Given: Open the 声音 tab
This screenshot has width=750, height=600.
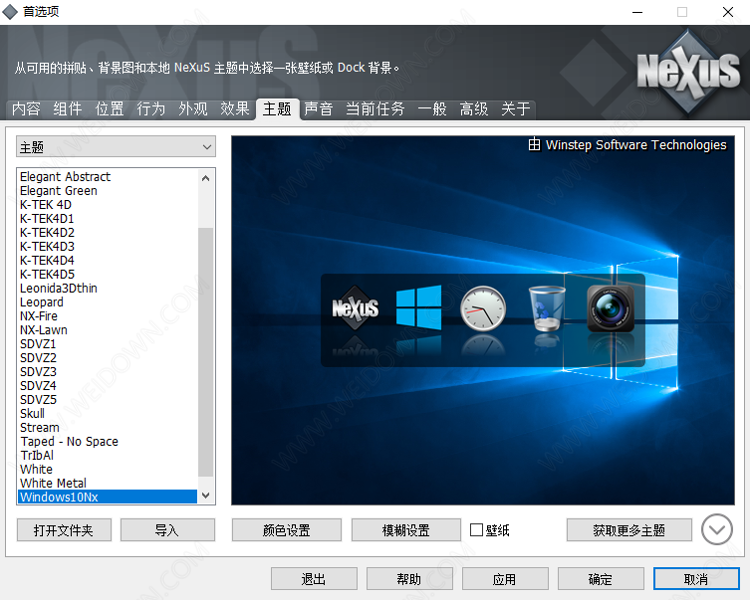Looking at the screenshot, I should (x=319, y=109).
